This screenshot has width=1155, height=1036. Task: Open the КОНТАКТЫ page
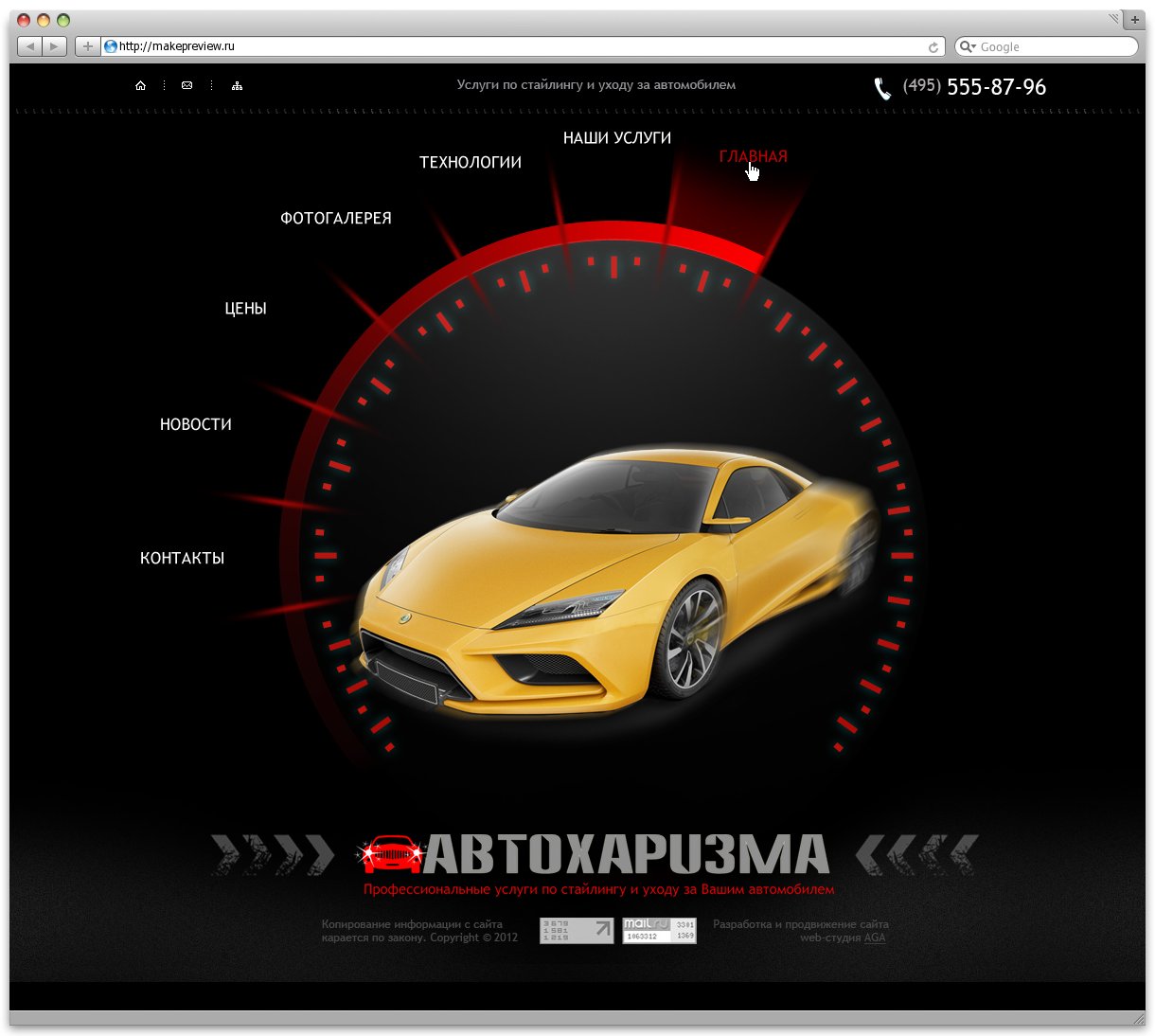click(182, 558)
